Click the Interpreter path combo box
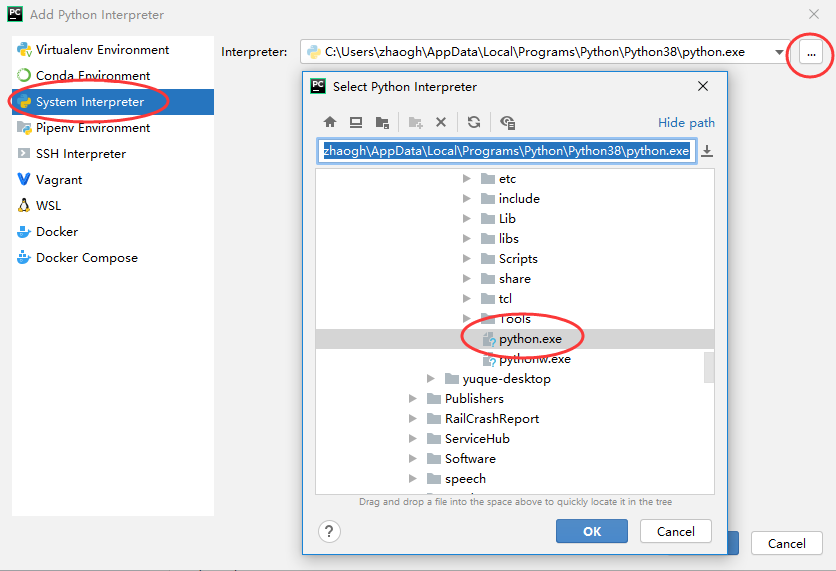The height and width of the screenshot is (571, 836). tap(545, 52)
